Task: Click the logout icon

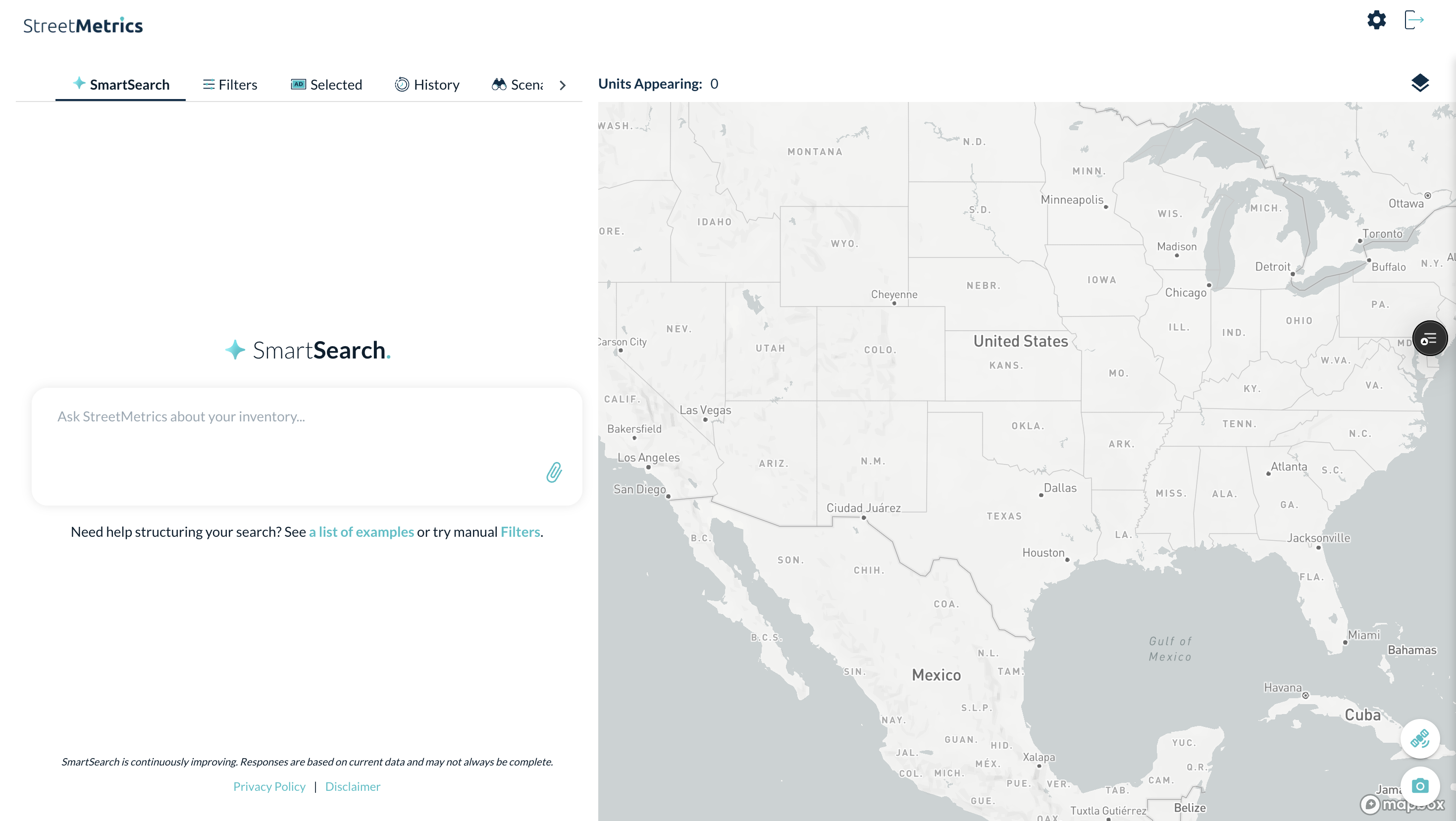Action: click(x=1413, y=20)
